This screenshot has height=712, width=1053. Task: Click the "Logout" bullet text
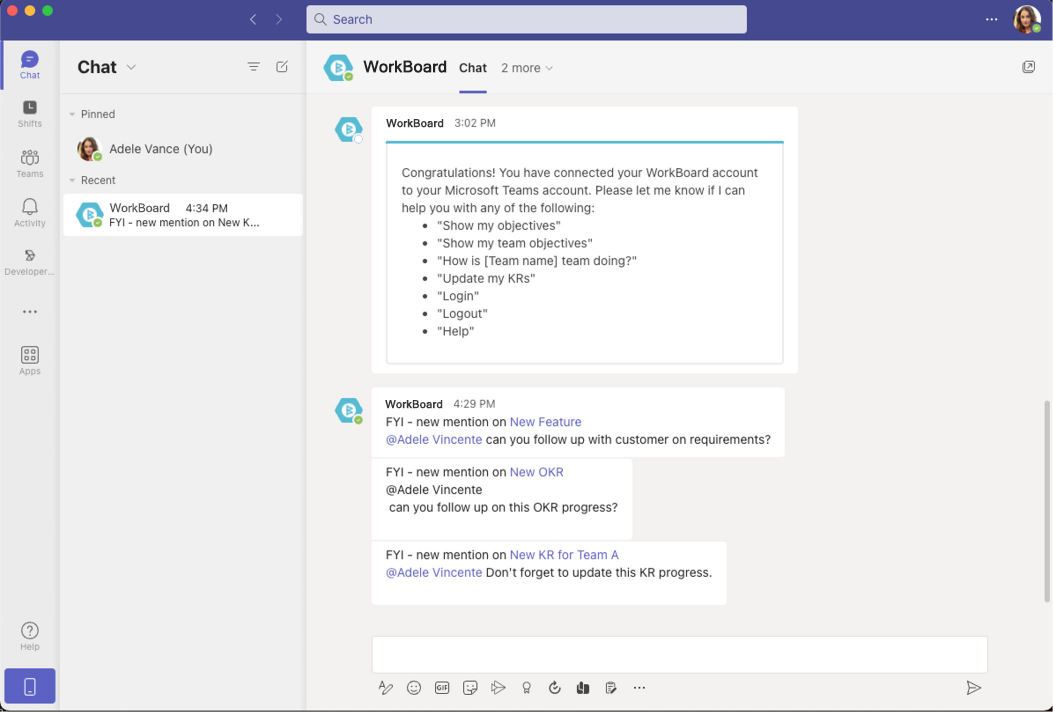click(x=462, y=314)
